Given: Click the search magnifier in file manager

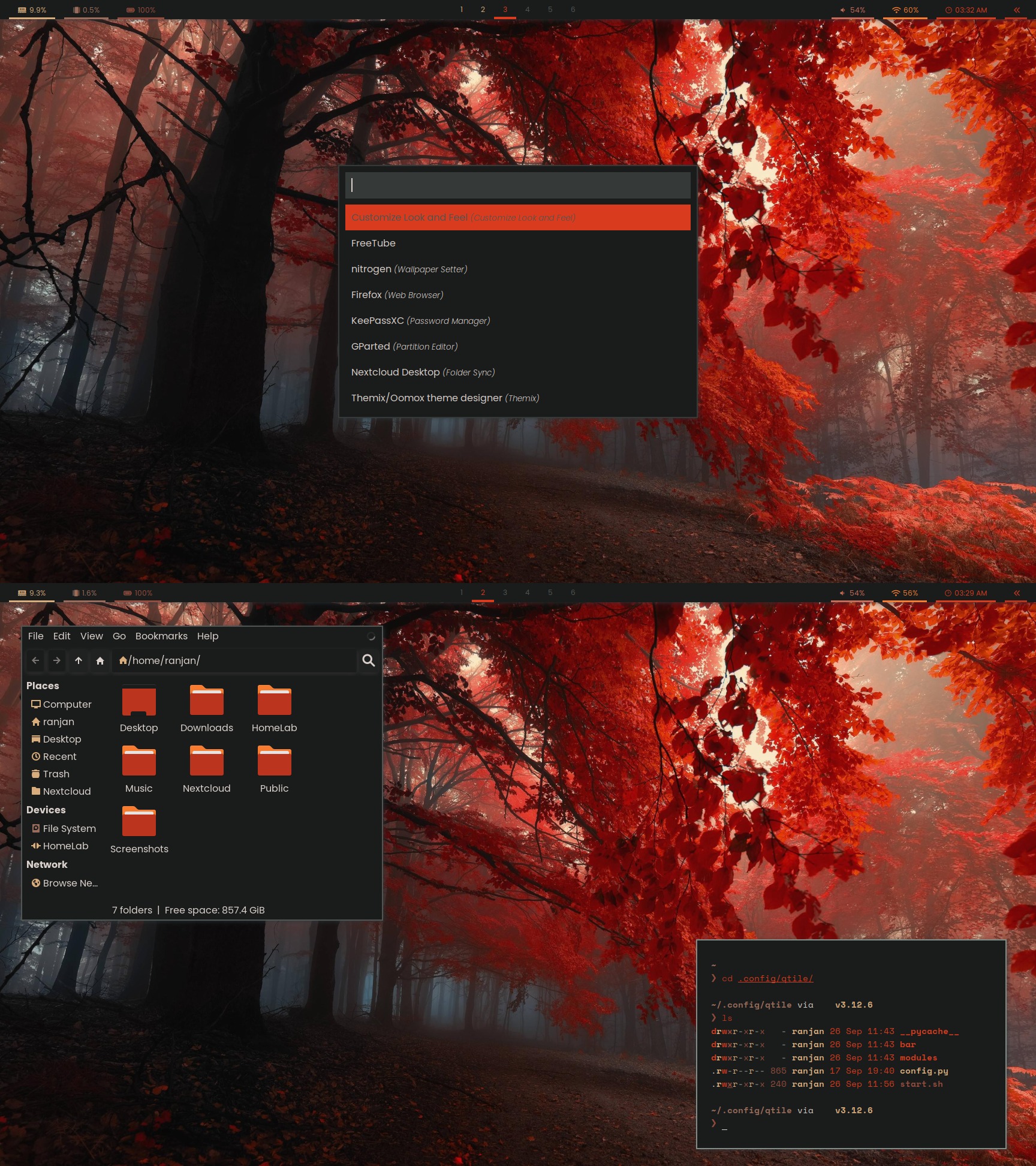Looking at the screenshot, I should 369,660.
